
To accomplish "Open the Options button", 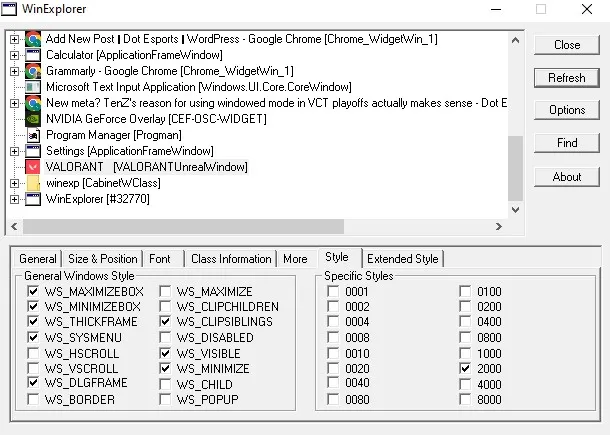I will pyautogui.click(x=567, y=110).
